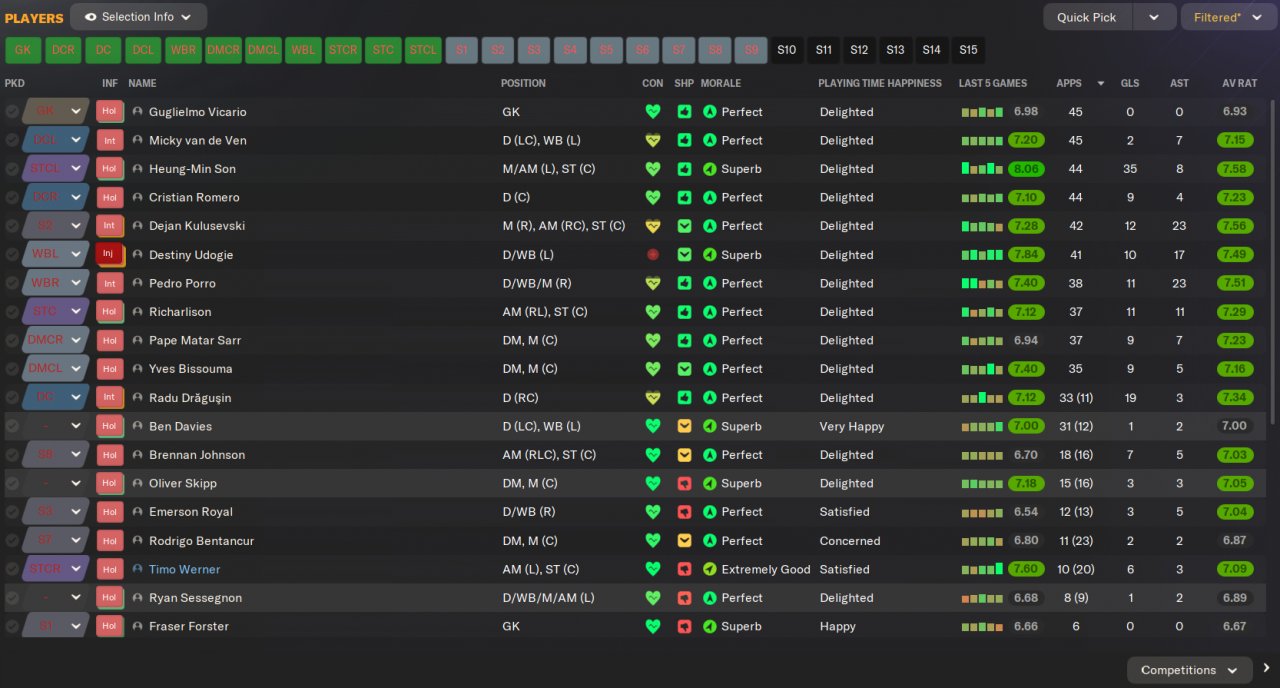Sort by the MORALE column header
The image size is (1280, 688).
[721, 83]
